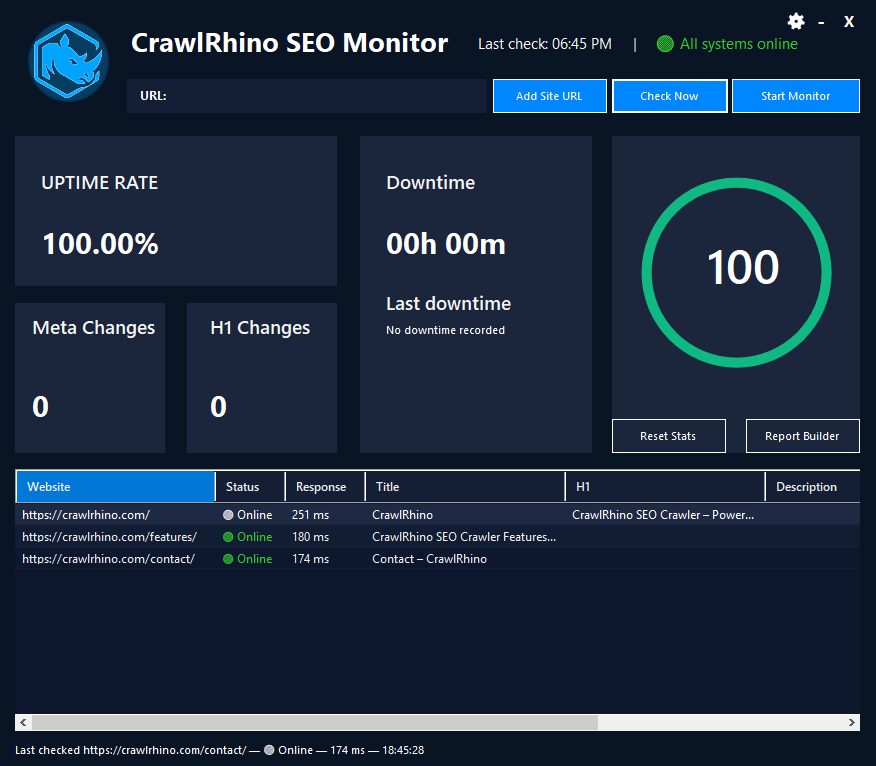
Task: Reset statistics with Reset Stats
Action: tap(669, 436)
